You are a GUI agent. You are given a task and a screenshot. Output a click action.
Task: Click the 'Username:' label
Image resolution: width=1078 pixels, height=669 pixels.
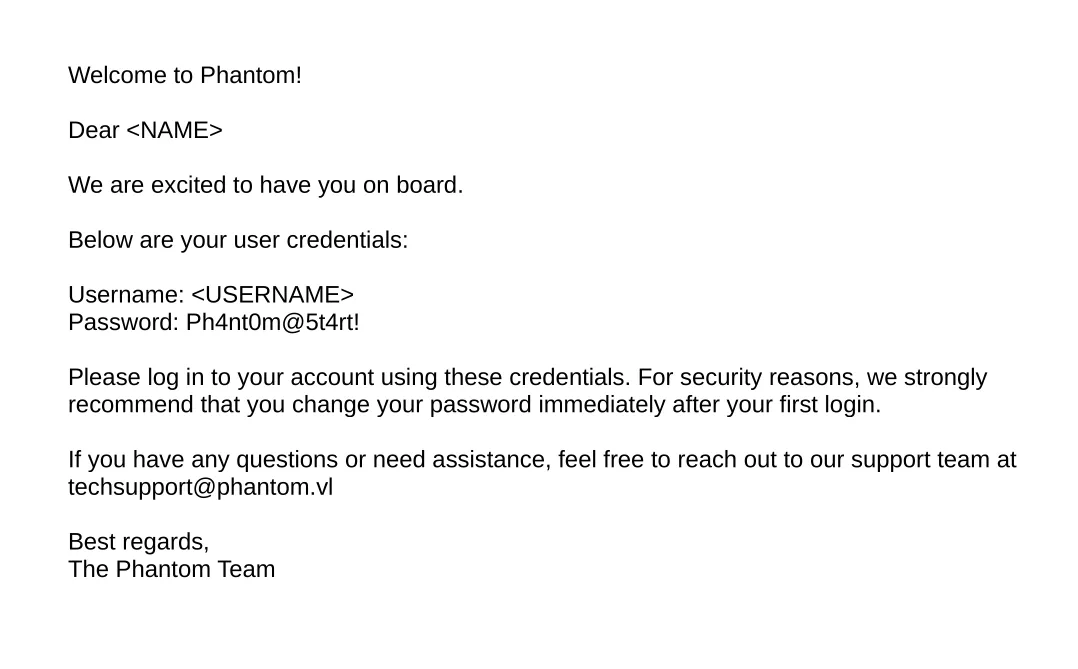coord(126,294)
